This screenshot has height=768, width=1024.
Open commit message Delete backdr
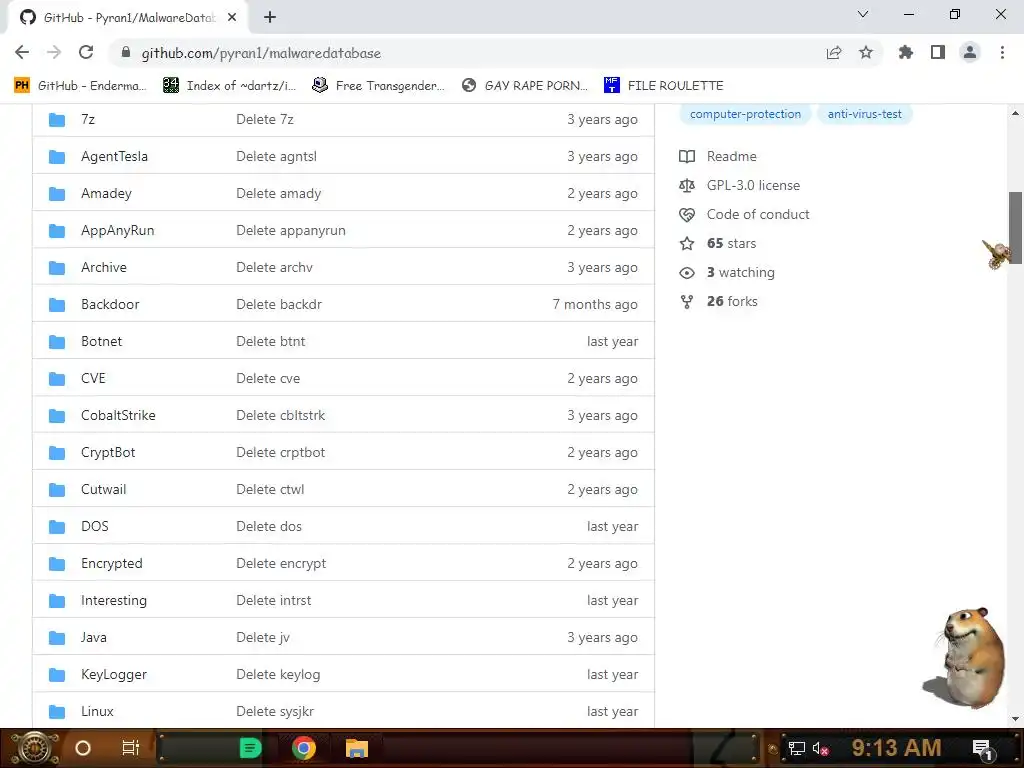click(279, 305)
